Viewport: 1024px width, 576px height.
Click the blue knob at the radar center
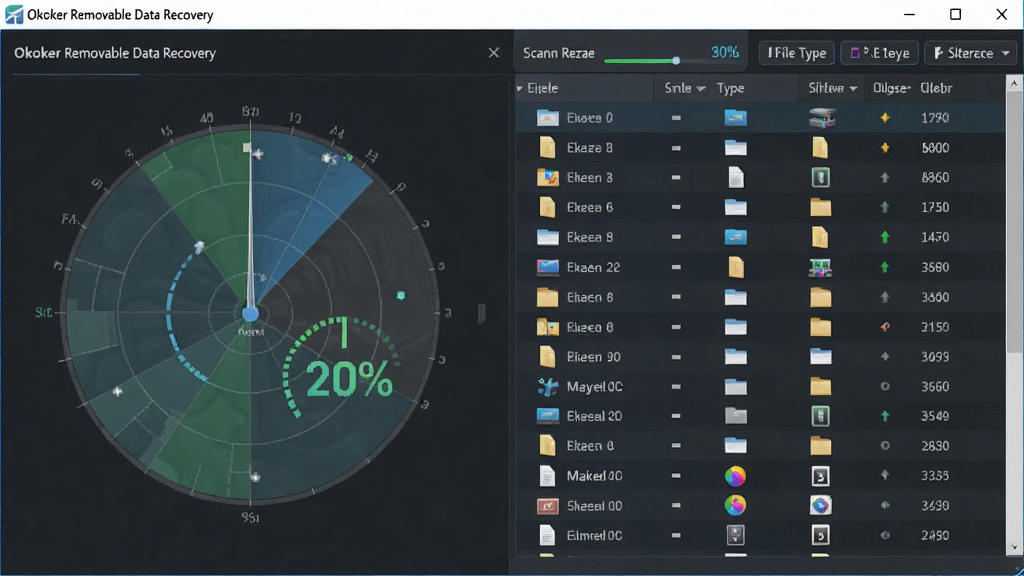[x=251, y=314]
